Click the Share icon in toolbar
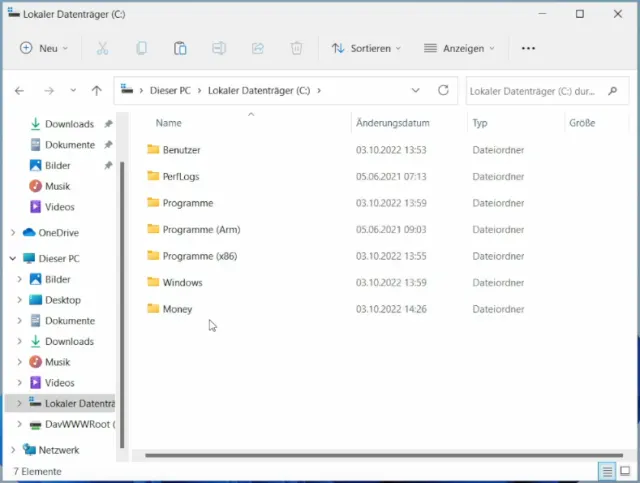640x483 pixels. [258, 48]
